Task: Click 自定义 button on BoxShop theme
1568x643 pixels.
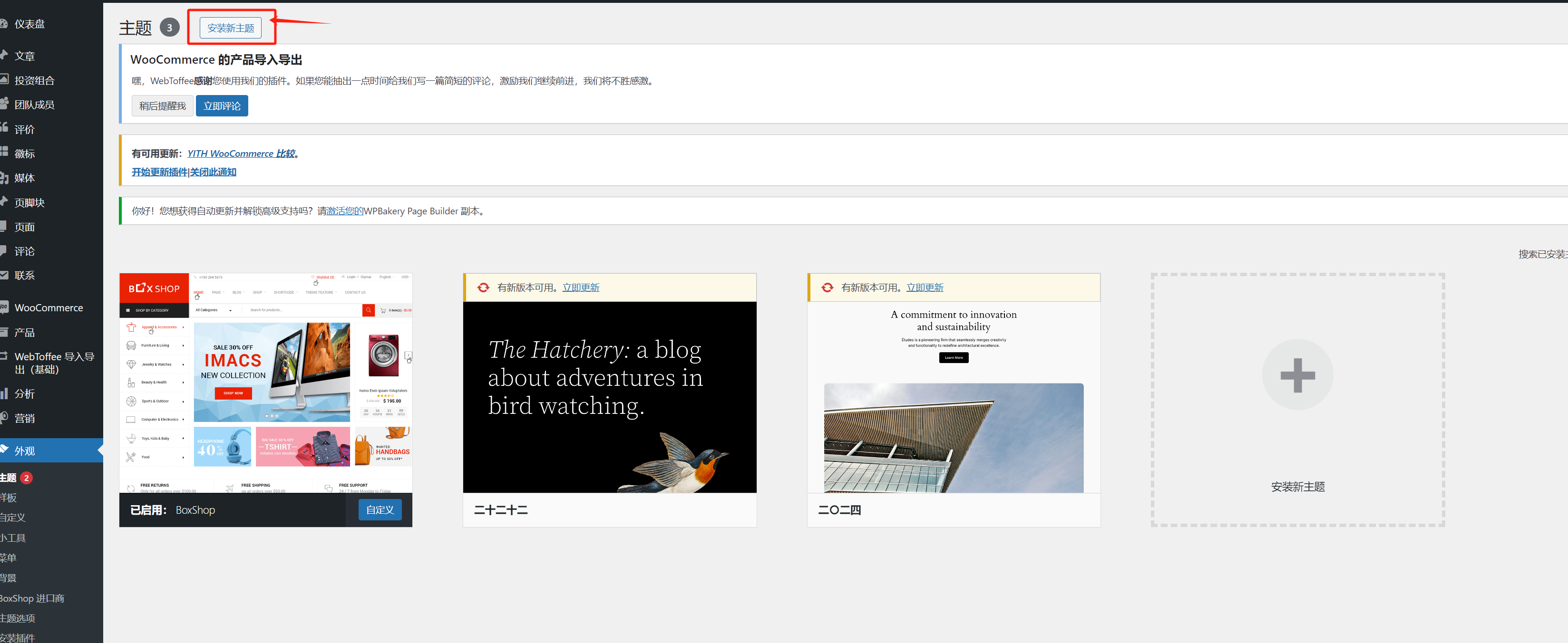Action: tap(380, 510)
